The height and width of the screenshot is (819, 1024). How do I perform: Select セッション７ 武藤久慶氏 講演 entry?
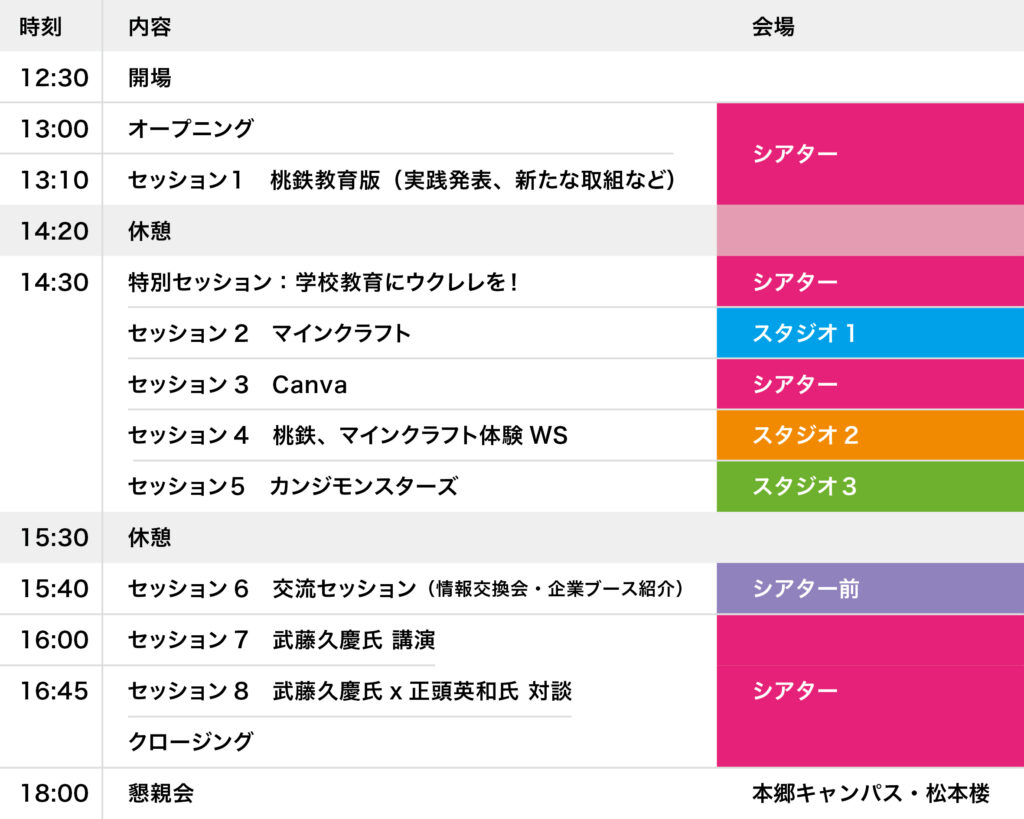tap(282, 640)
